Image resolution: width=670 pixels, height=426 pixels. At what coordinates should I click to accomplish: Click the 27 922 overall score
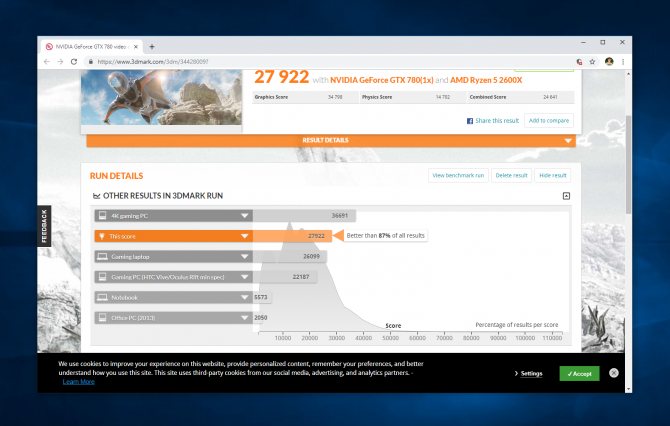281,77
